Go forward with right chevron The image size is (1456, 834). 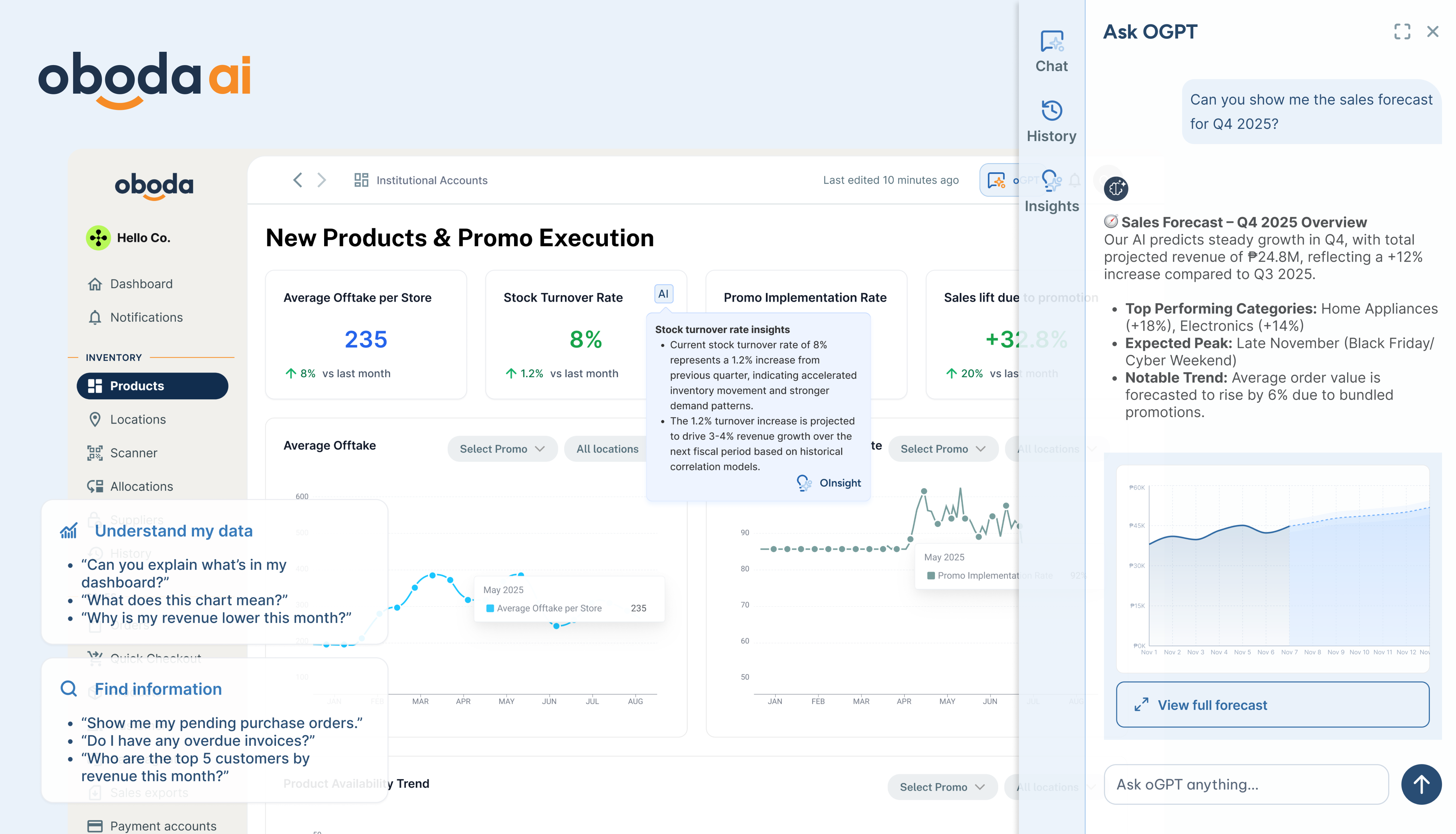[321, 180]
